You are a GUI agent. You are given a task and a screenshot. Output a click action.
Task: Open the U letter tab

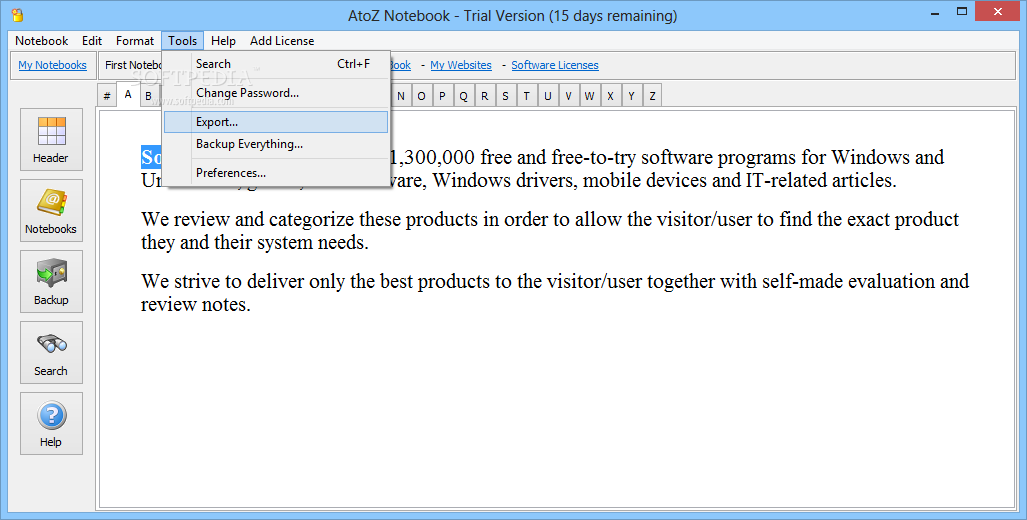click(547, 96)
